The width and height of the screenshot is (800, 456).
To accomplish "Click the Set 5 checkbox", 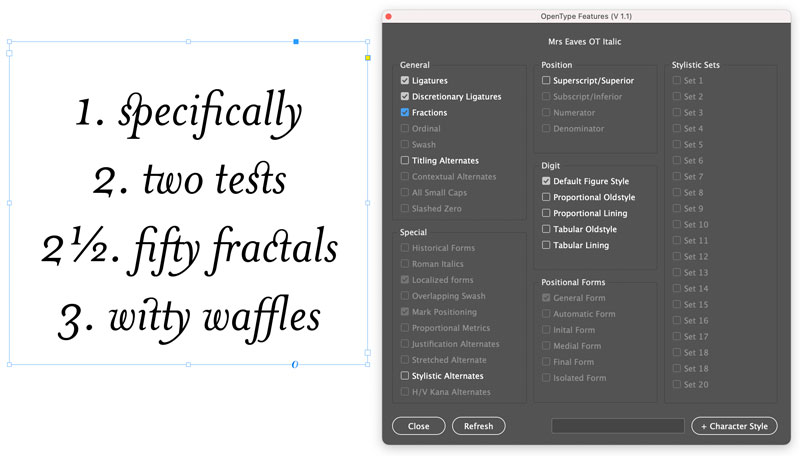I will 677,144.
